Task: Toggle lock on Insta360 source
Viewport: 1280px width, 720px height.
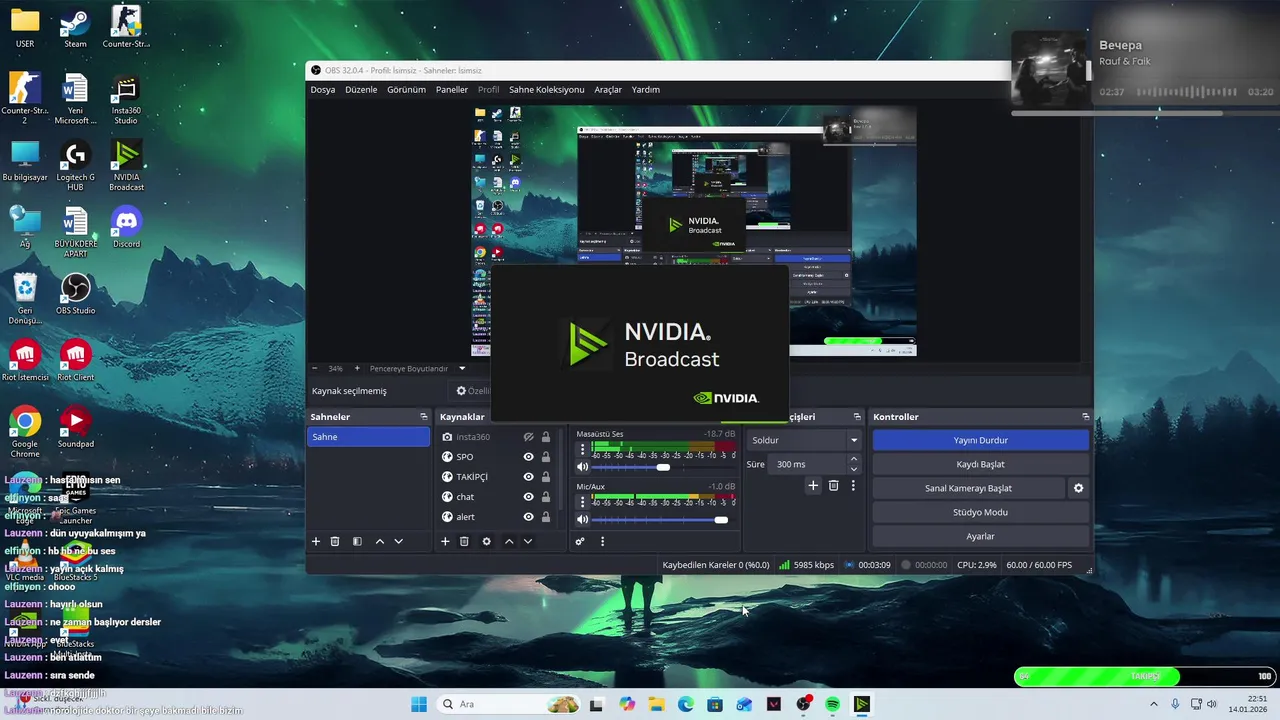Action: pos(546,437)
